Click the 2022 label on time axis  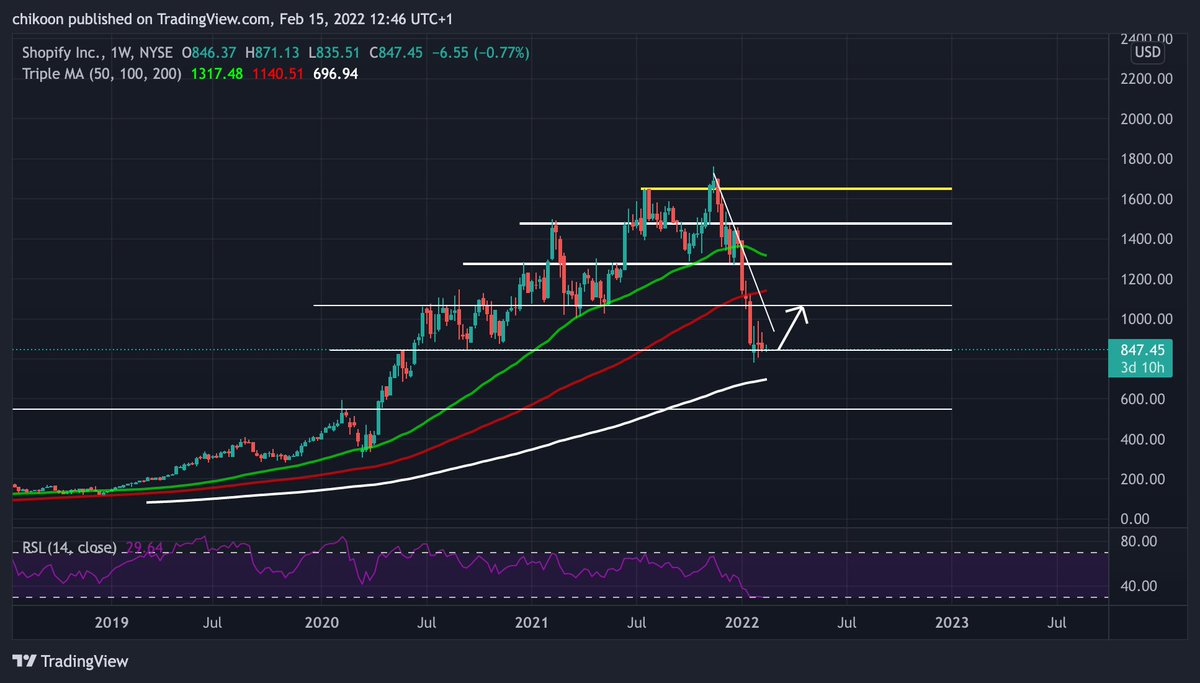741,623
